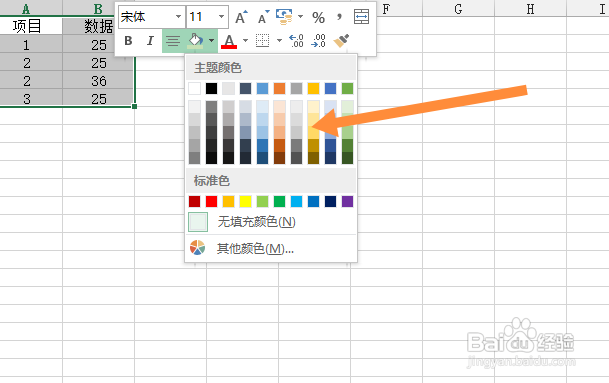Click cell with value 36
The width and height of the screenshot is (609, 383).
98,81
